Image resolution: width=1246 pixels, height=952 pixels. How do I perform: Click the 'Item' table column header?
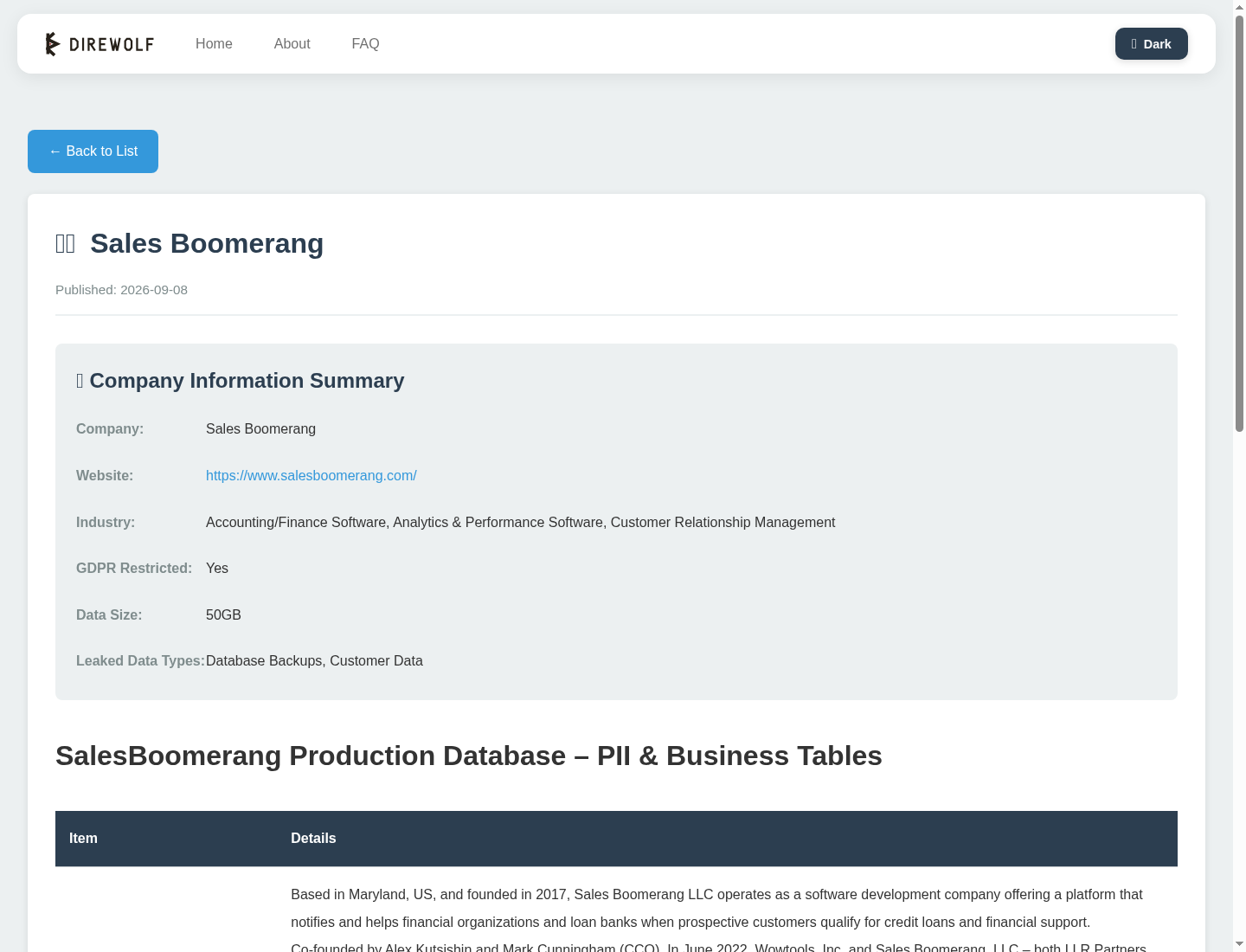pyautogui.click(x=83, y=839)
